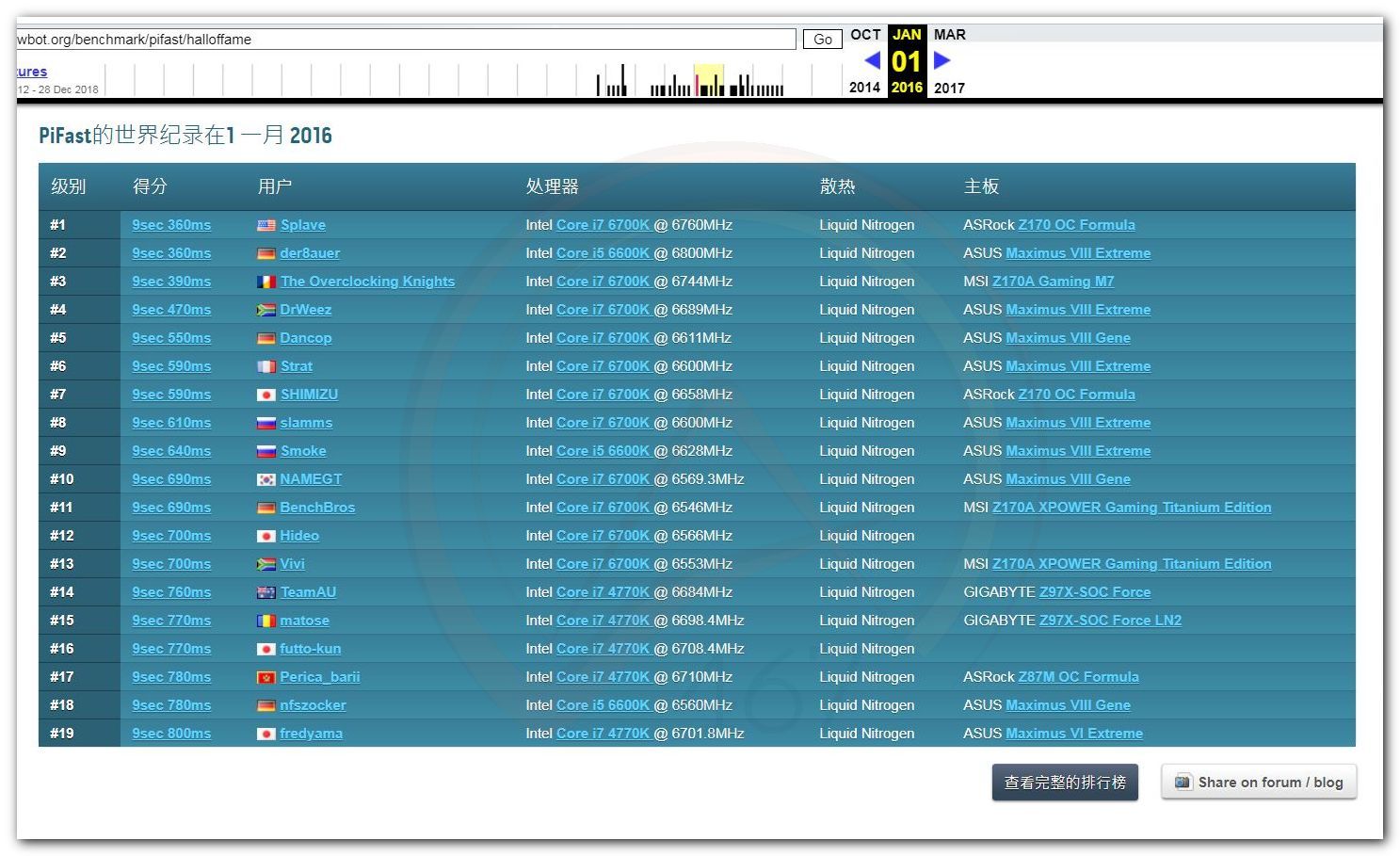
Task: Click the Share on forum / blog button
Action: [x=1259, y=782]
